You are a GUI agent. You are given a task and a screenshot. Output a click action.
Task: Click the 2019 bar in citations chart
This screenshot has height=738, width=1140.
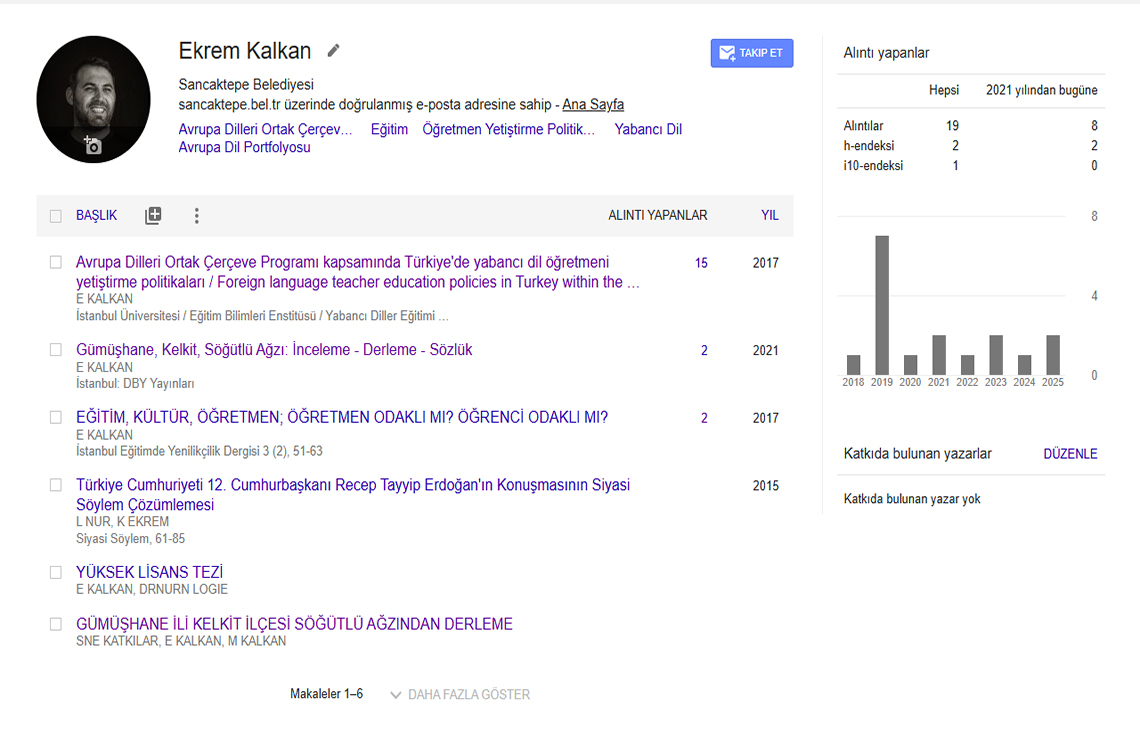[x=882, y=305]
